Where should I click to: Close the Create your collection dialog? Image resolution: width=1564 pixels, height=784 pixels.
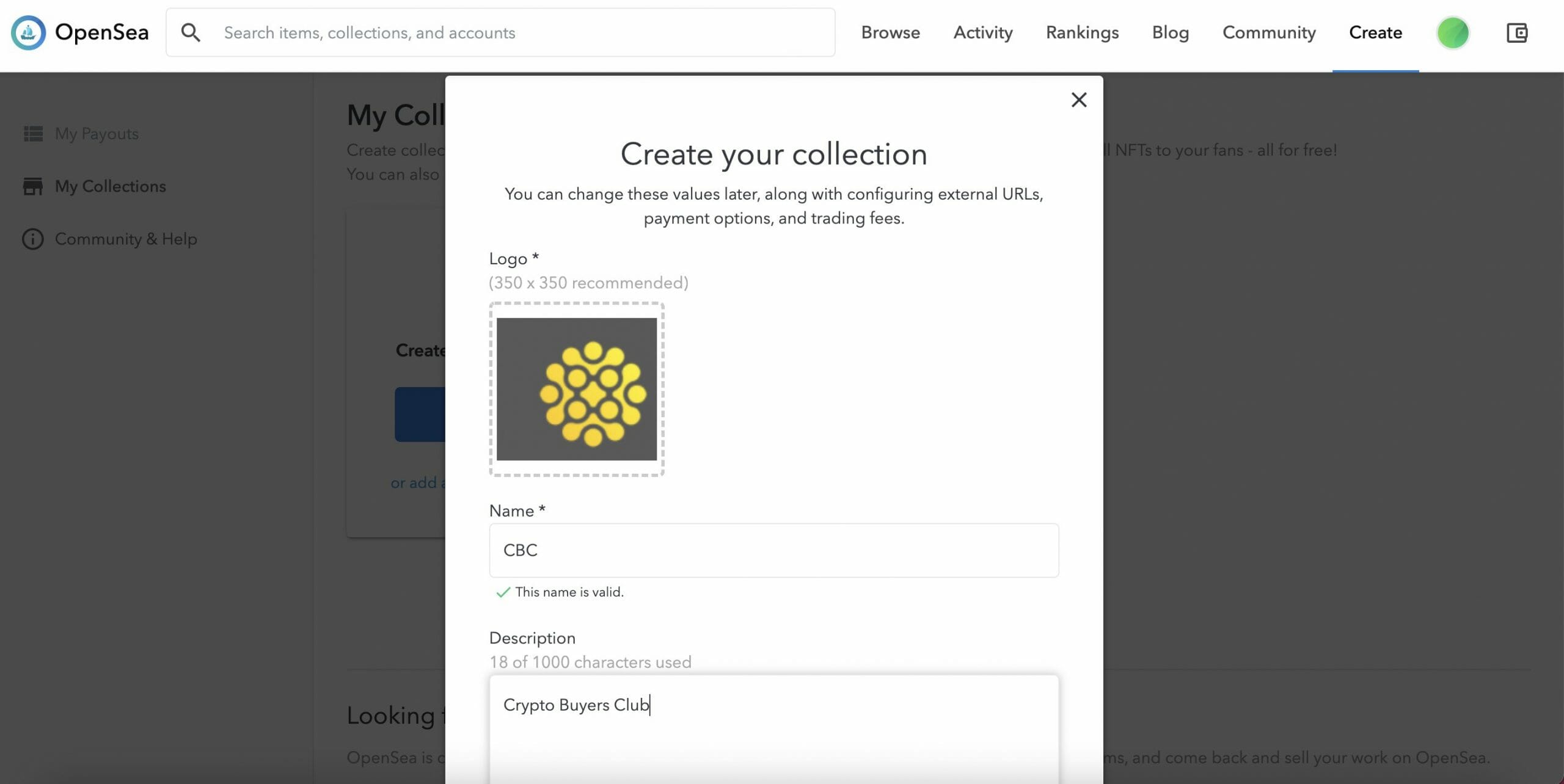[1078, 100]
